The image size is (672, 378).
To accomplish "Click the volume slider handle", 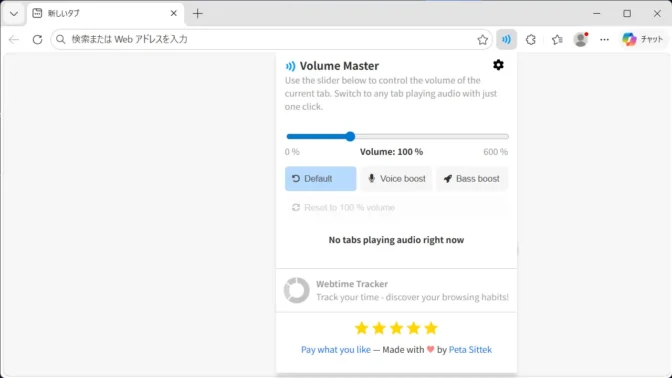I will pos(350,136).
